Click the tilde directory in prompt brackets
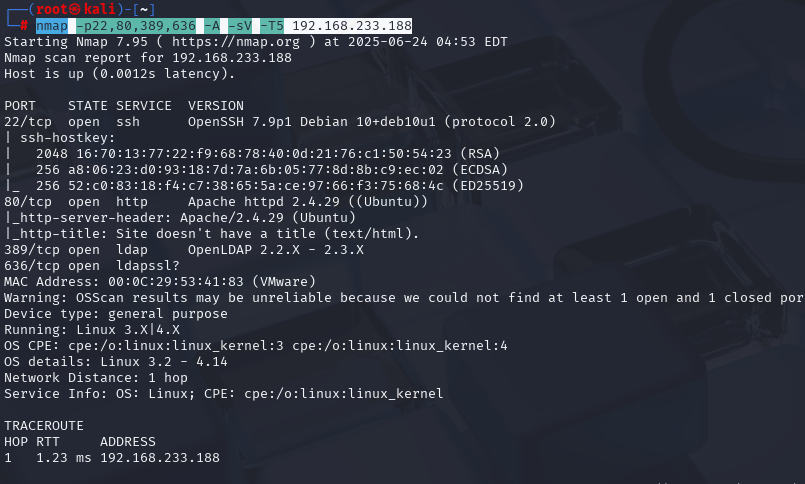The width and height of the screenshot is (805, 484). [x=144, y=9]
